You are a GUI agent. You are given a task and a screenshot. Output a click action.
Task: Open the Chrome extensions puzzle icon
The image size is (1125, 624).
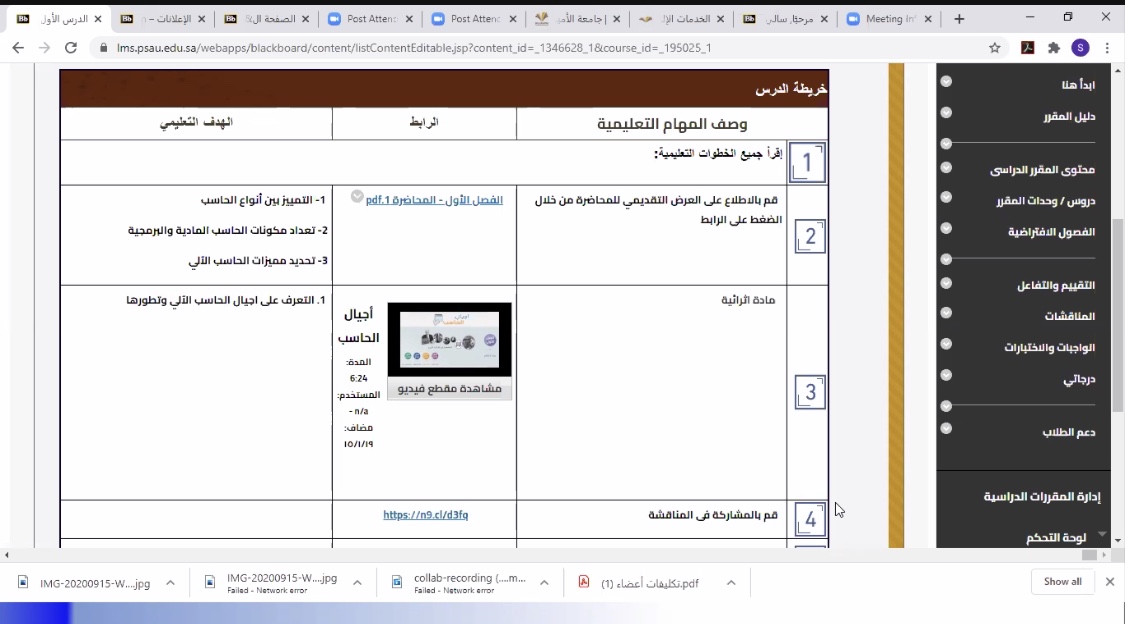[1054, 48]
